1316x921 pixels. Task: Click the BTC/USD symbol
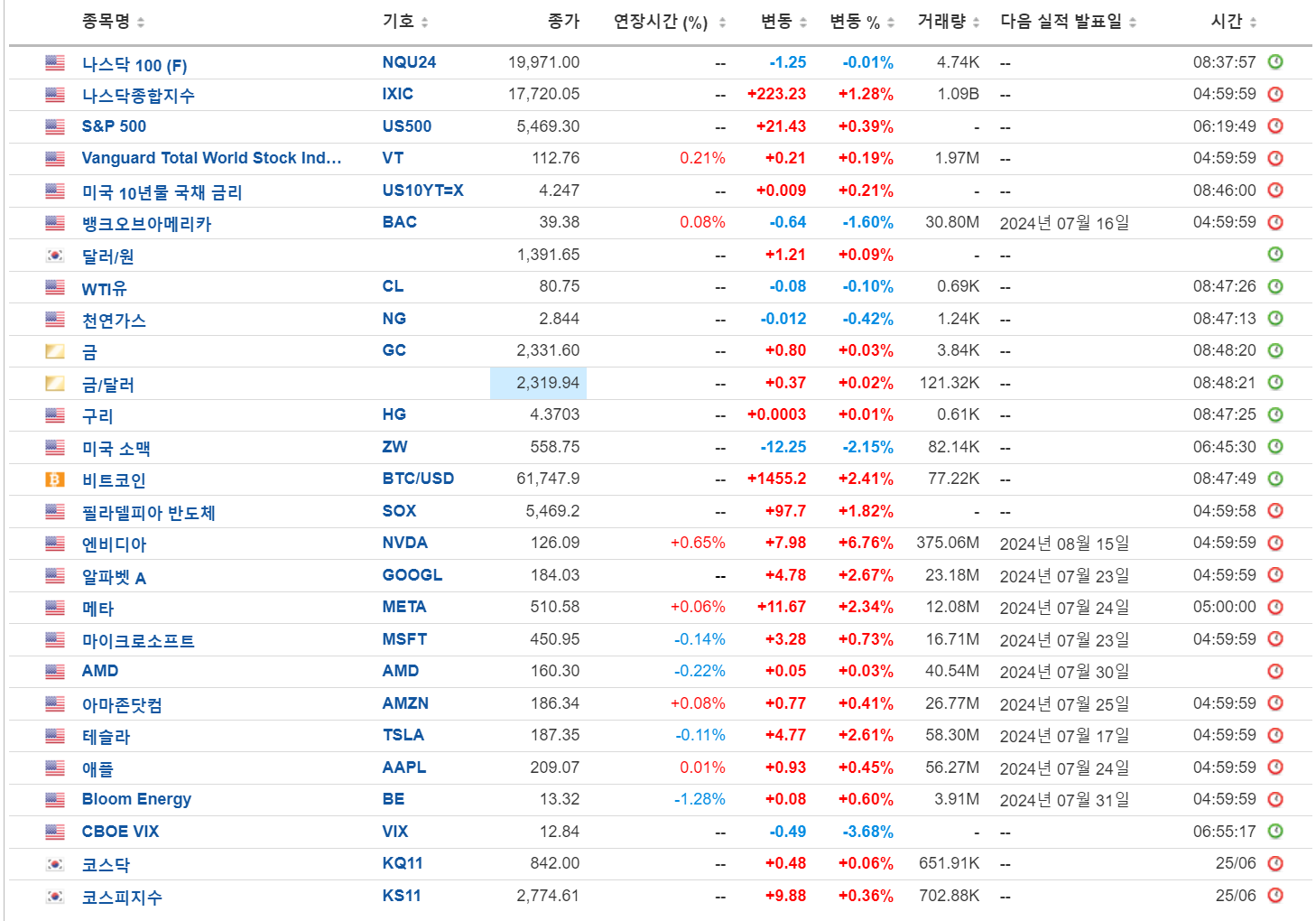click(418, 479)
